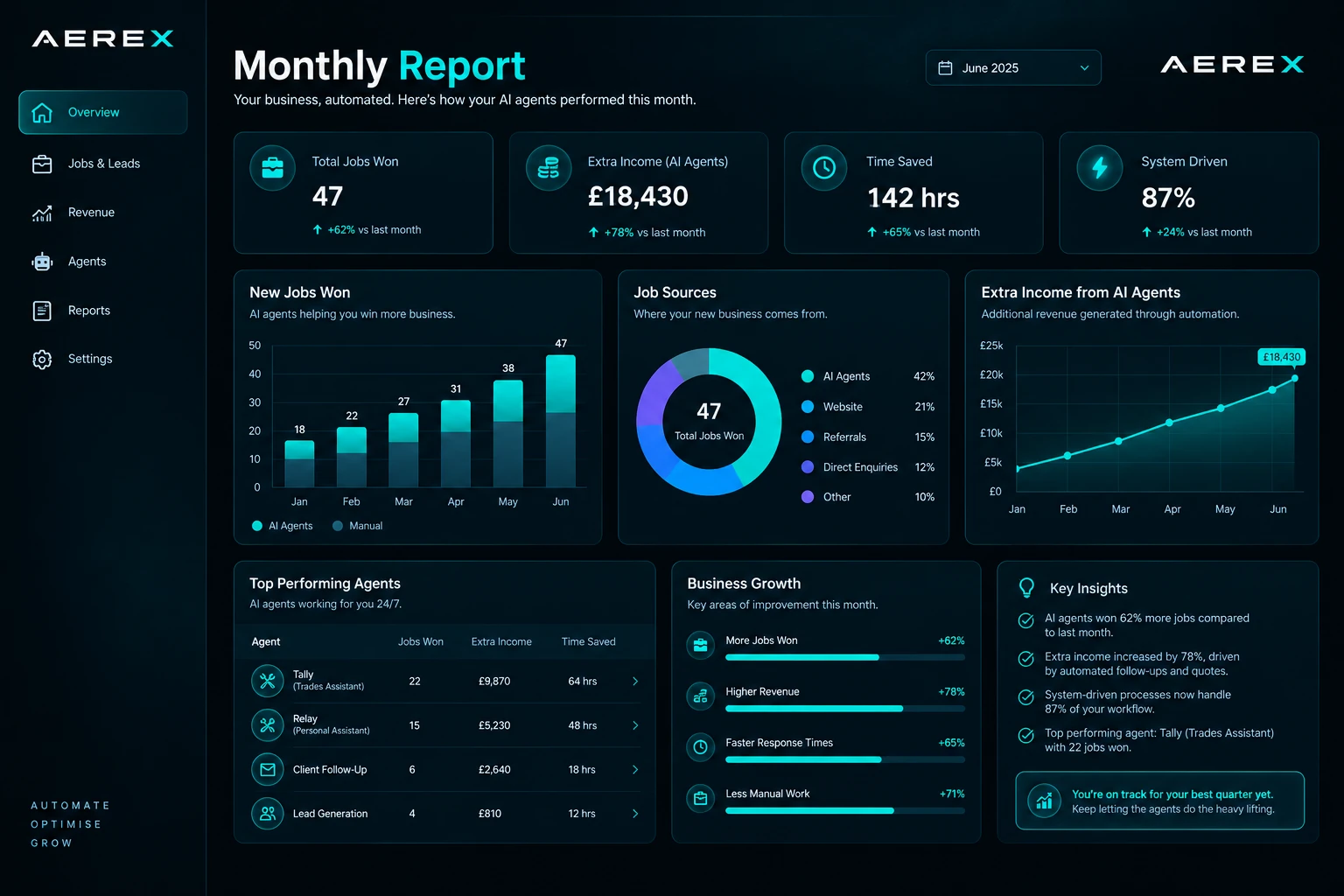The image size is (1344, 896).
Task: Toggle the Website legend dot in Job Sources
Action: [808, 407]
